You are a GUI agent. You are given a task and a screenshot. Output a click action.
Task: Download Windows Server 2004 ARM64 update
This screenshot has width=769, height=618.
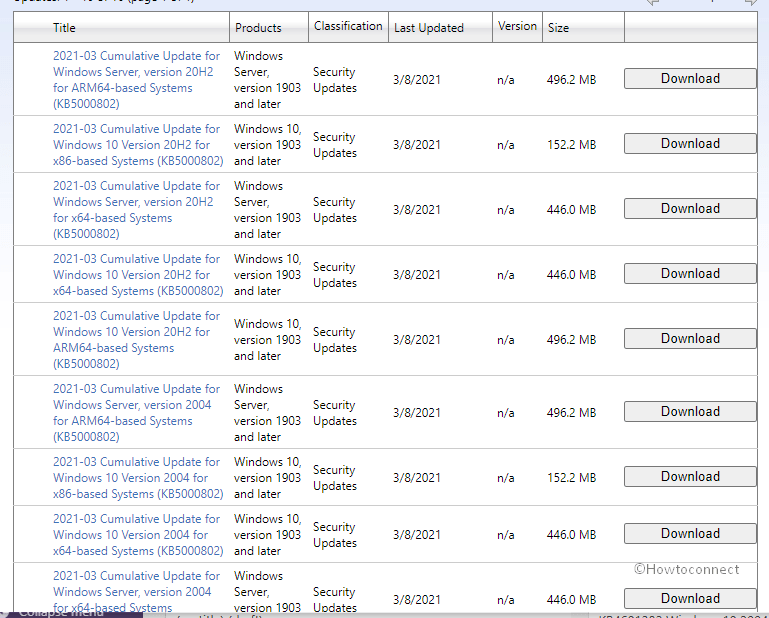[x=690, y=412]
